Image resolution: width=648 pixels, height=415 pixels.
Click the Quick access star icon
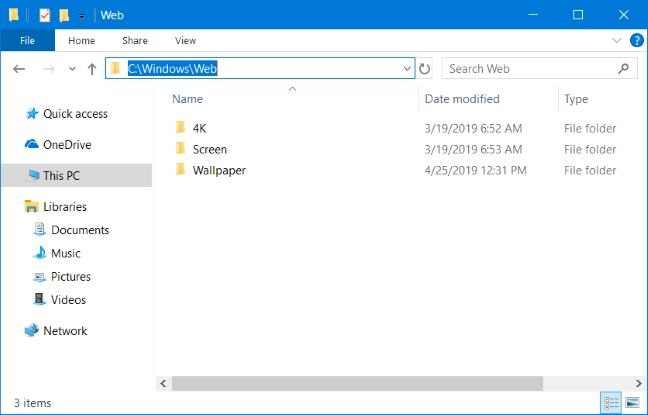32,113
